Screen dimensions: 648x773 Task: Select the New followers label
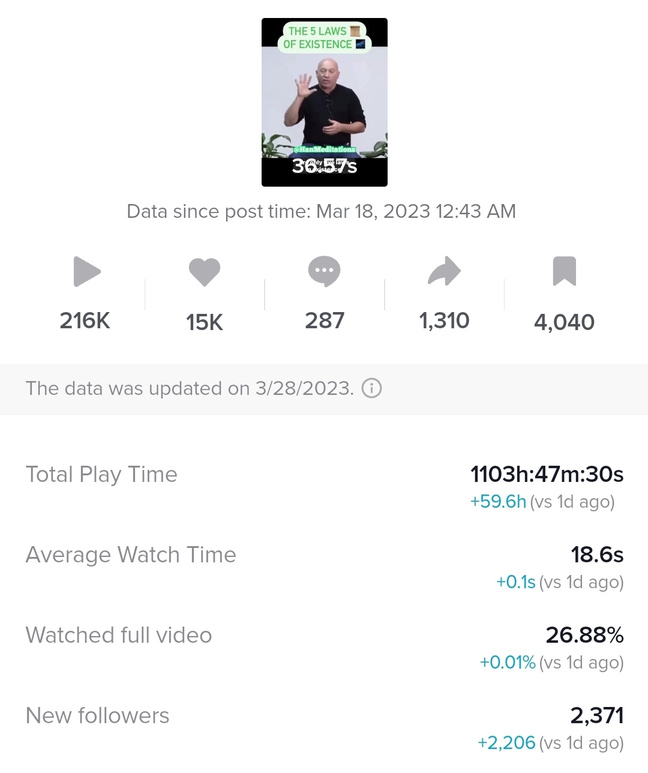pos(97,715)
